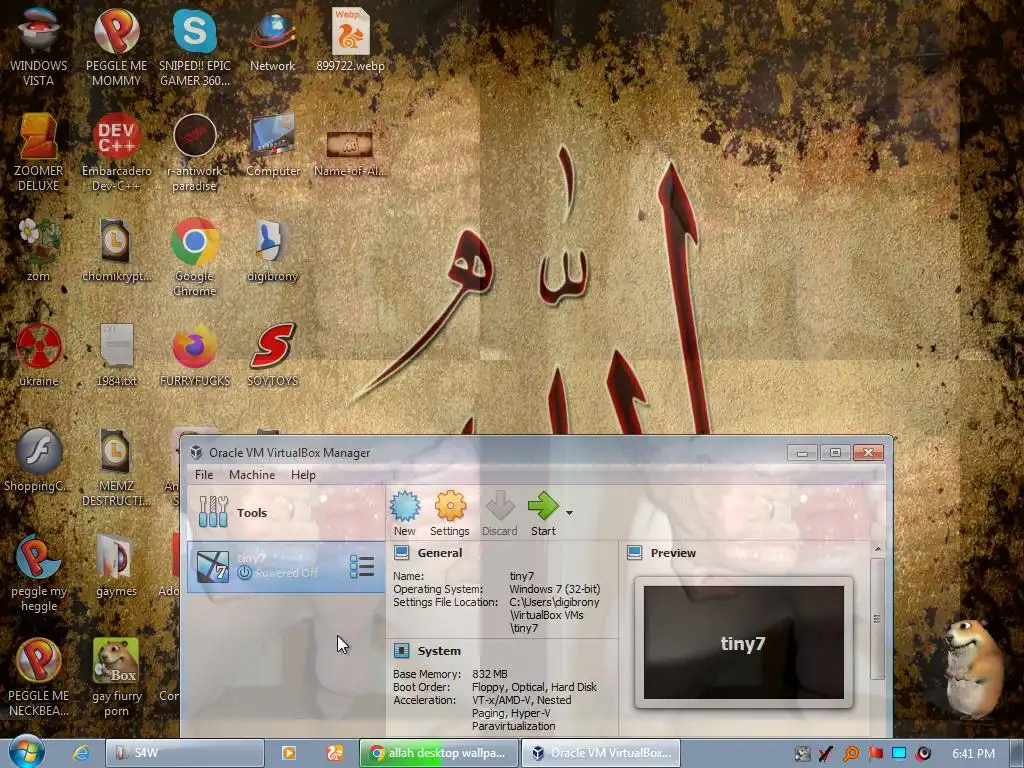Click VirtualBox details pane scrollbar

tap(878, 618)
